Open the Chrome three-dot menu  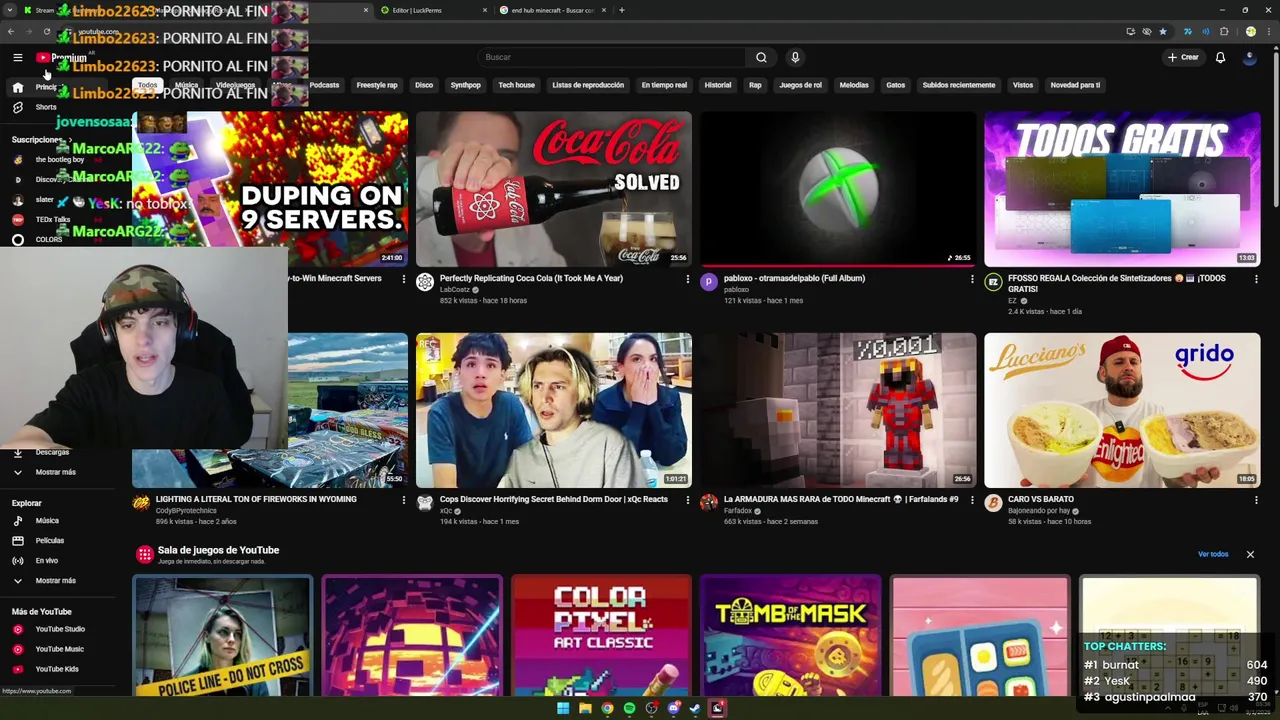[x=1270, y=31]
